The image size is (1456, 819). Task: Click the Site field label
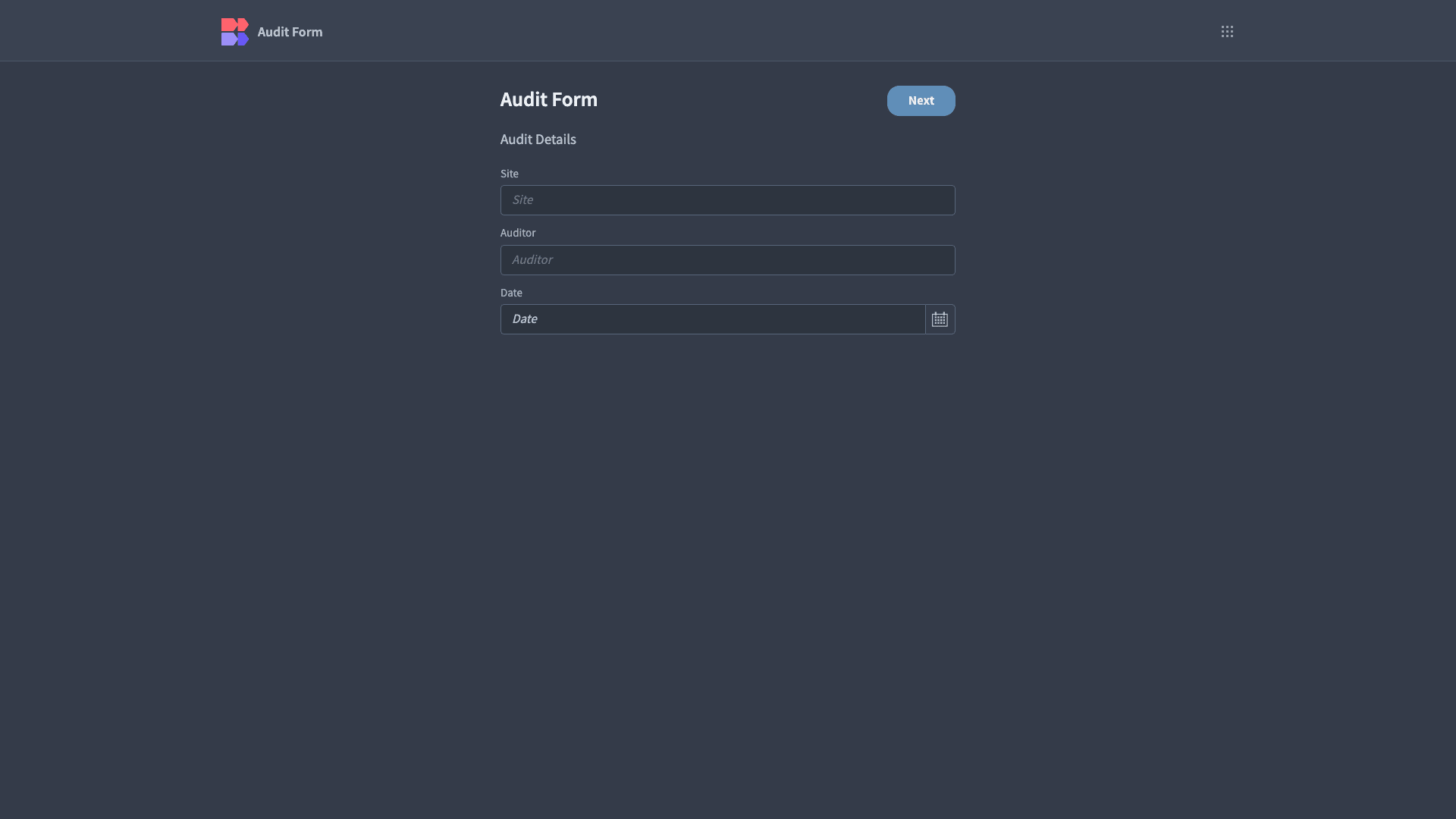click(x=509, y=174)
